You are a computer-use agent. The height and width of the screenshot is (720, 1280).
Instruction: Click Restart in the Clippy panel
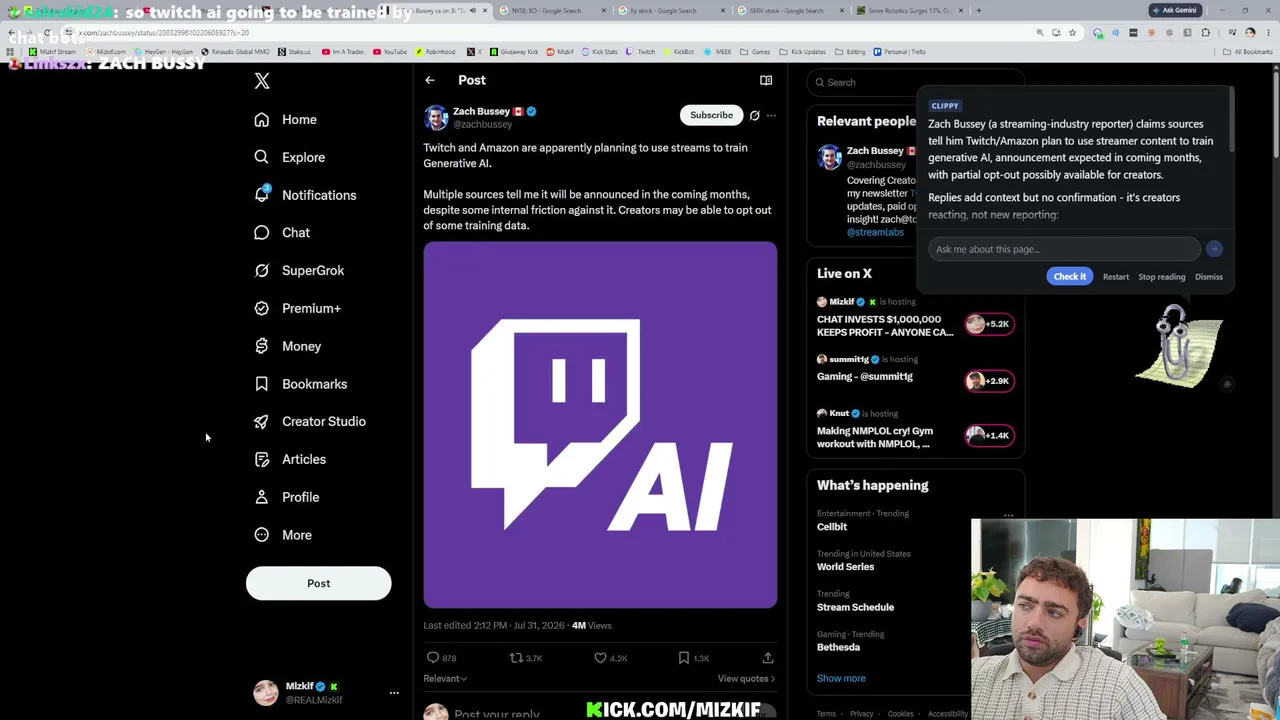[x=1115, y=277]
